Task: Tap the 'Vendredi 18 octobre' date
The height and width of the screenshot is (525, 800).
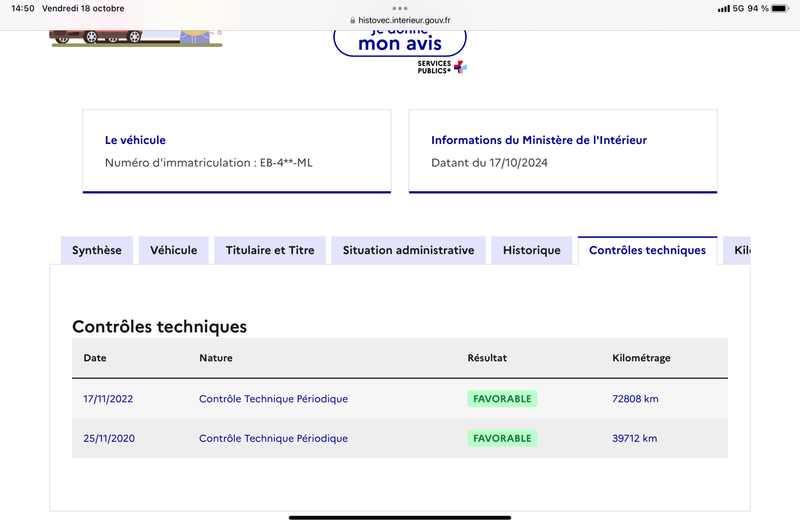Action: coord(83,9)
